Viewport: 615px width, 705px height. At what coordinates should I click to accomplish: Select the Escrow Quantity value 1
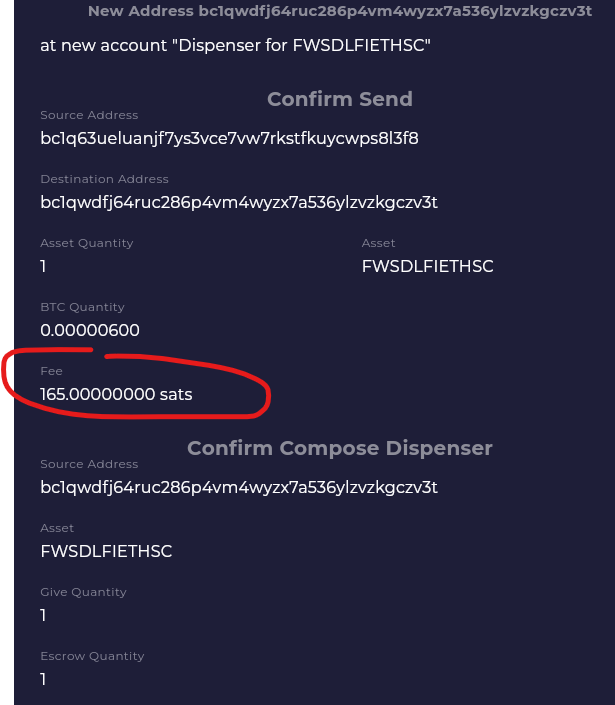coord(44,679)
